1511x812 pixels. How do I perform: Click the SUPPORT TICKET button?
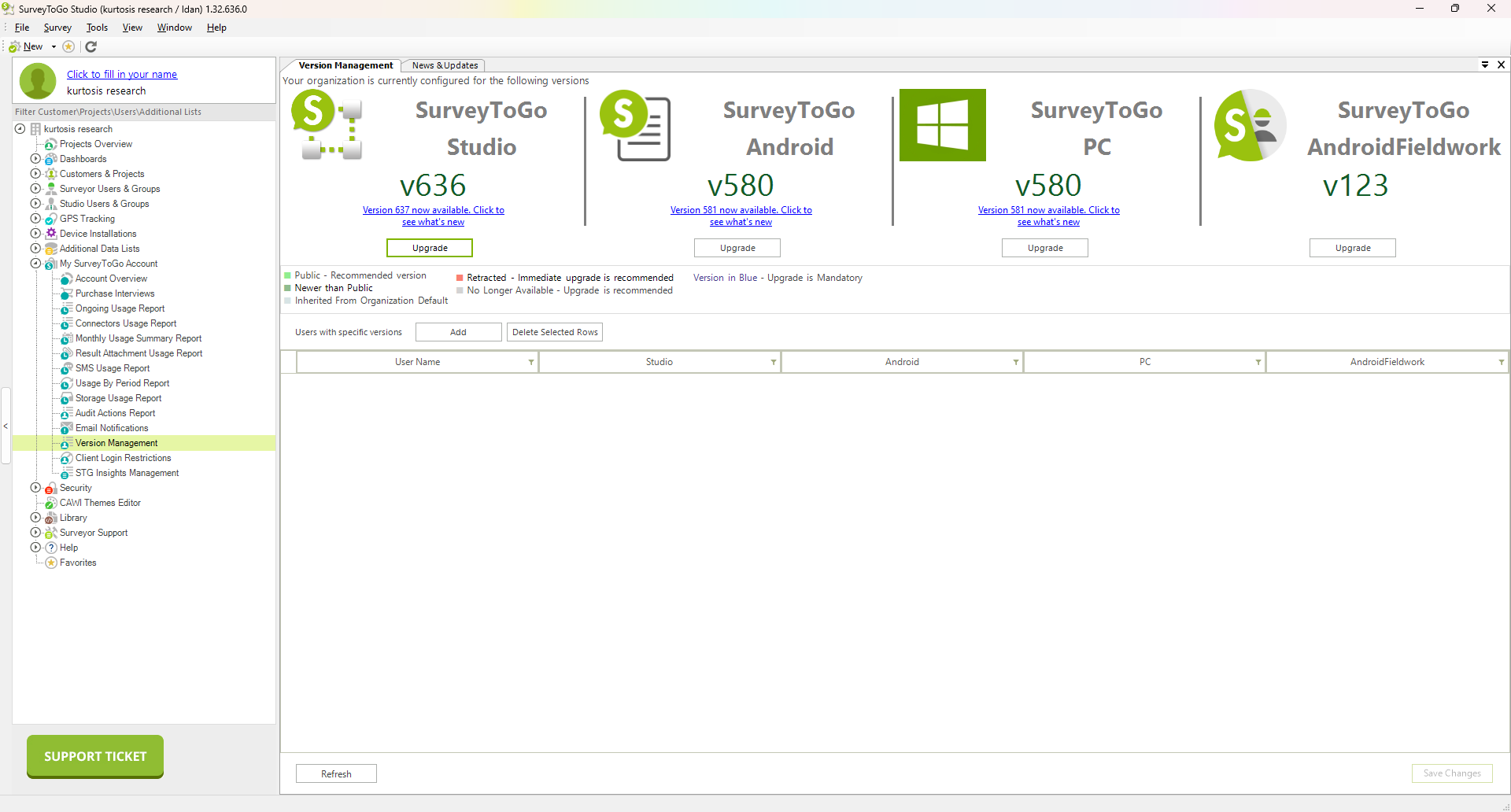pyautogui.click(x=94, y=756)
